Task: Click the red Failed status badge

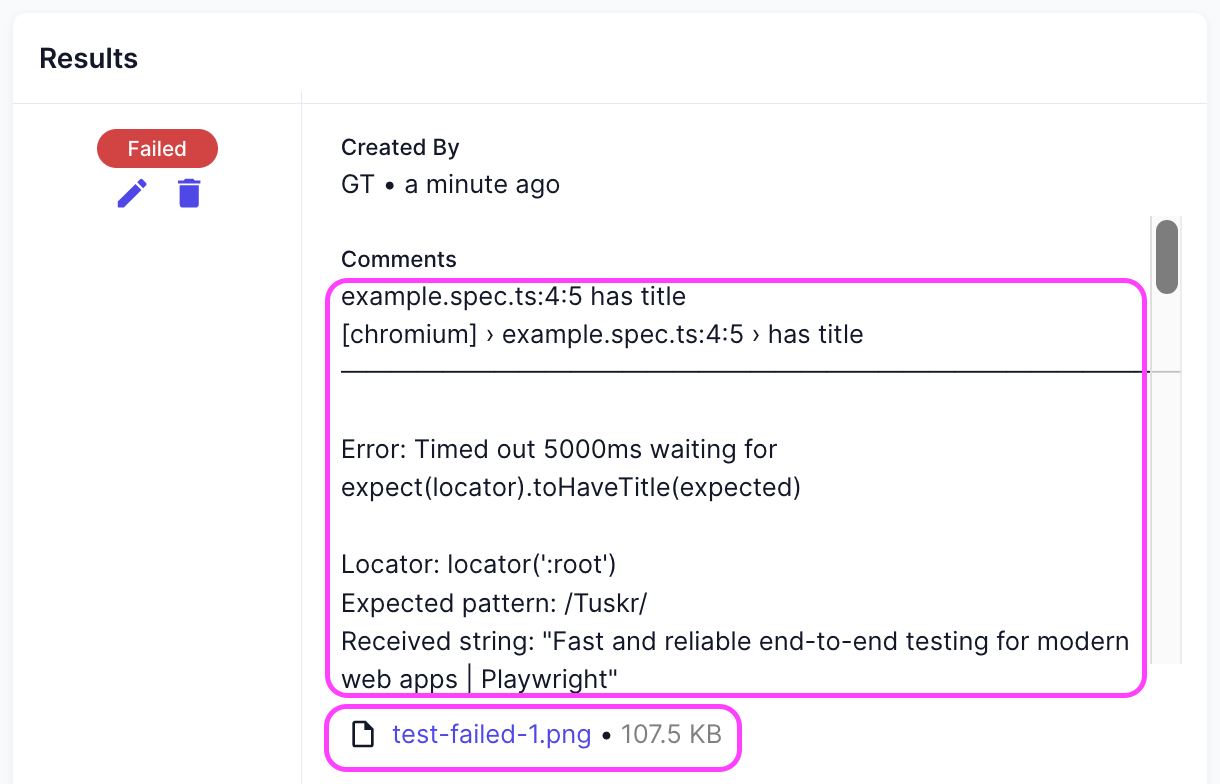Action: pyautogui.click(x=157, y=149)
